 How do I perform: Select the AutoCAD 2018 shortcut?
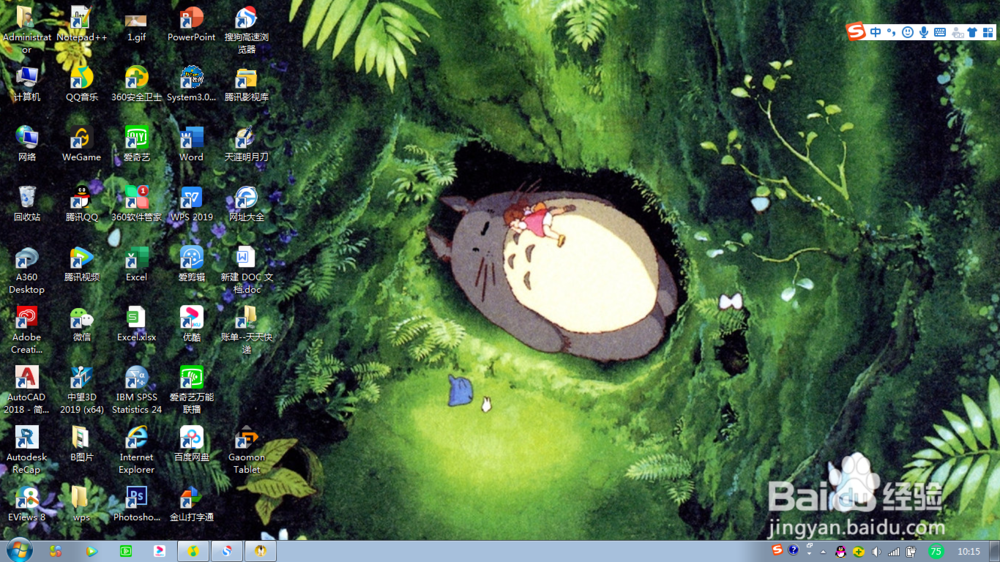coord(27,390)
